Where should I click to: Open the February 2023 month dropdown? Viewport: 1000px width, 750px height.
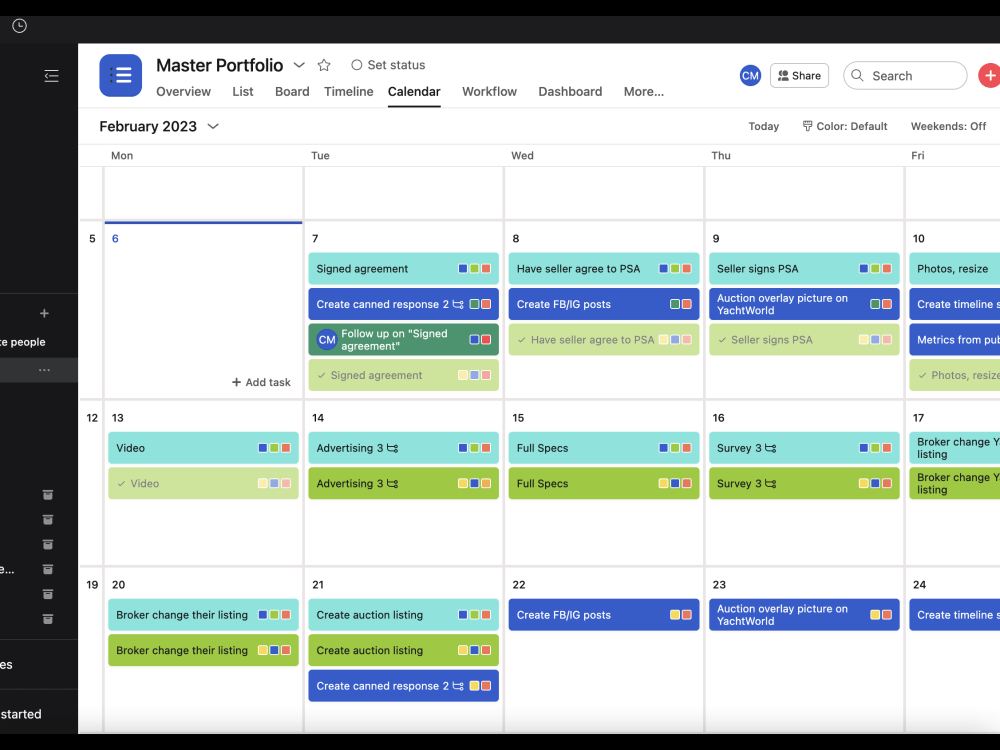[x=212, y=126]
